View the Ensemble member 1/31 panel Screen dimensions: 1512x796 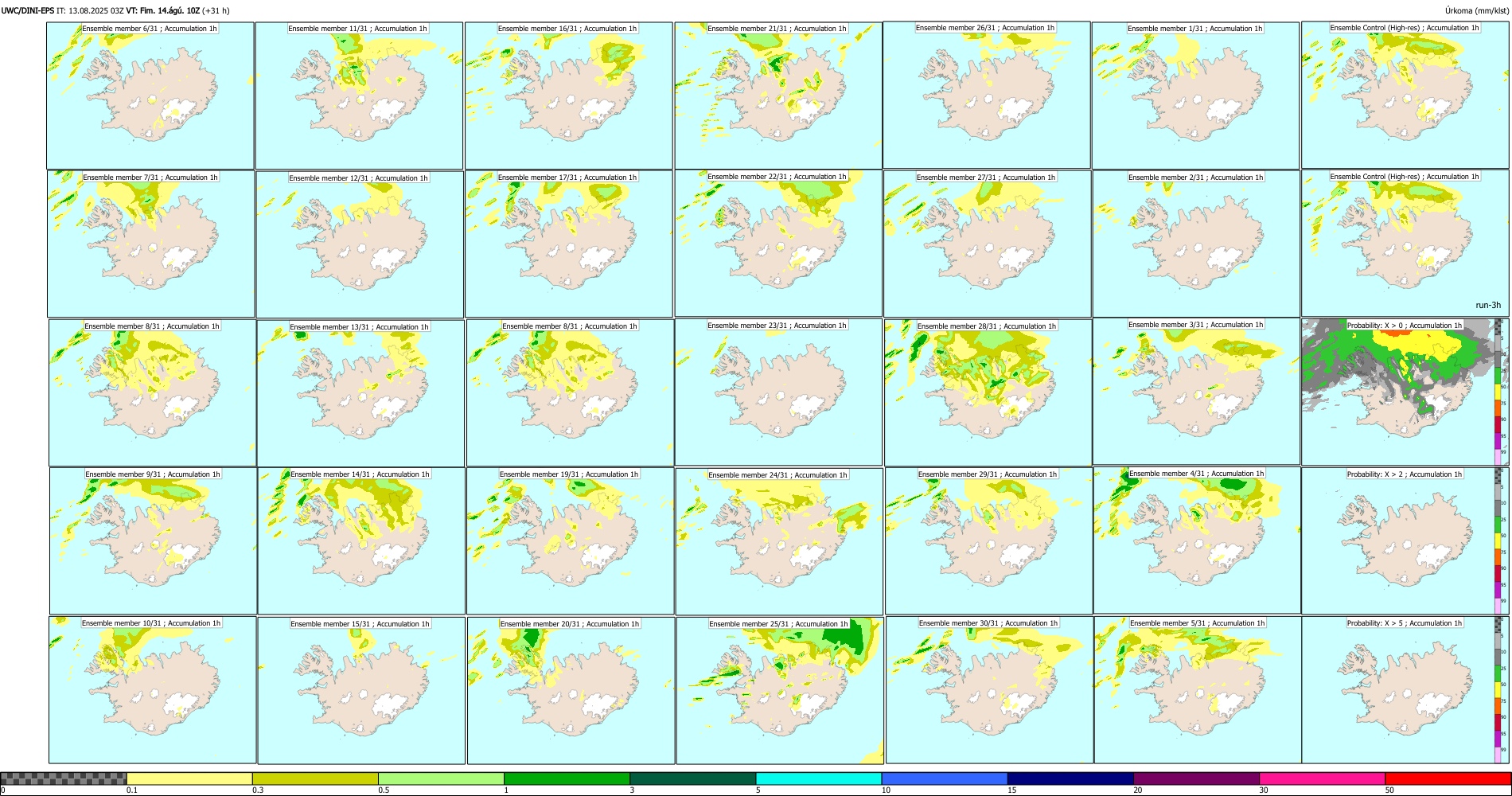1195,96
